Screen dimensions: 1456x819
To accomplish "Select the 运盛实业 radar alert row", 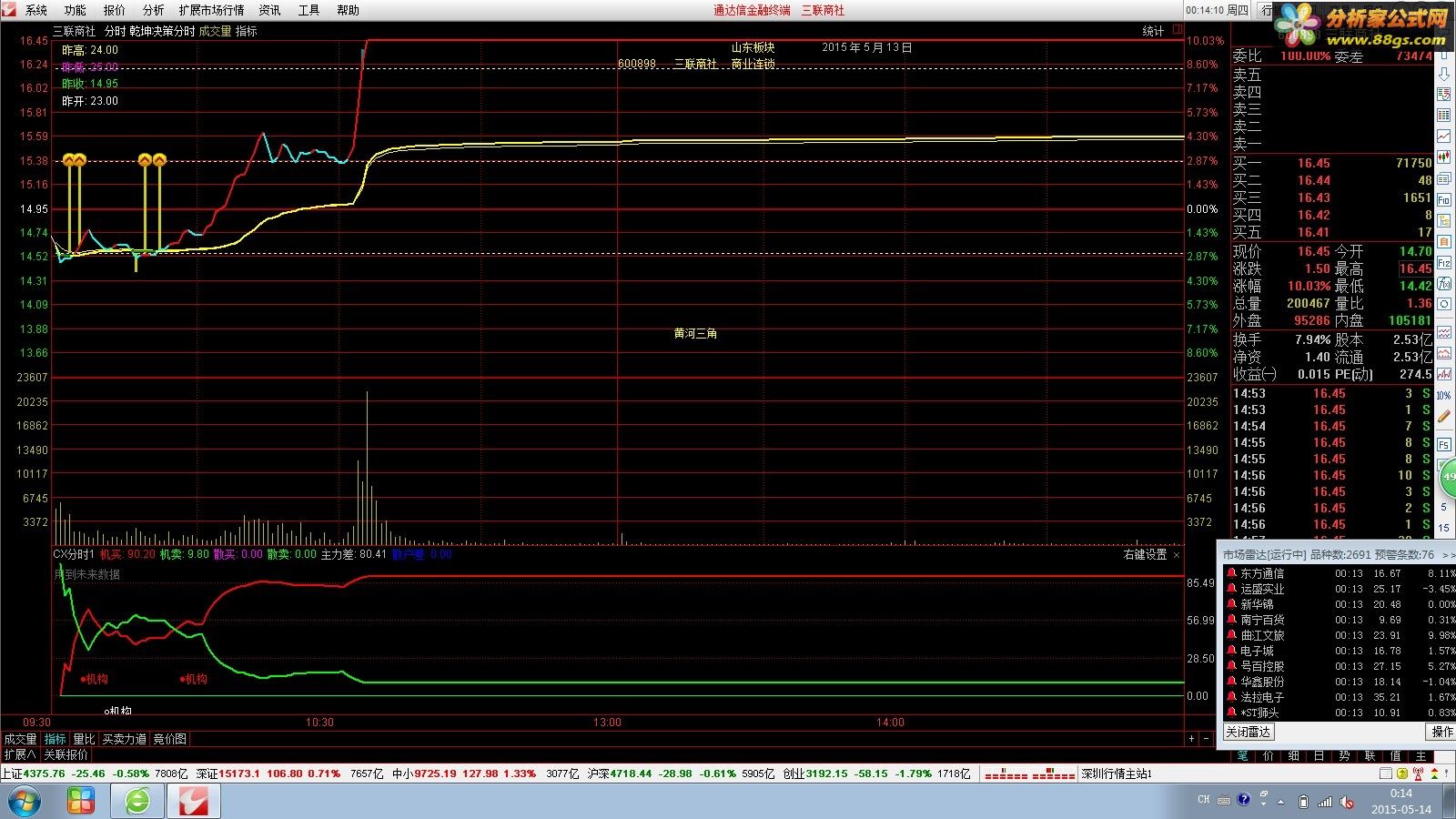I will coord(1340,589).
